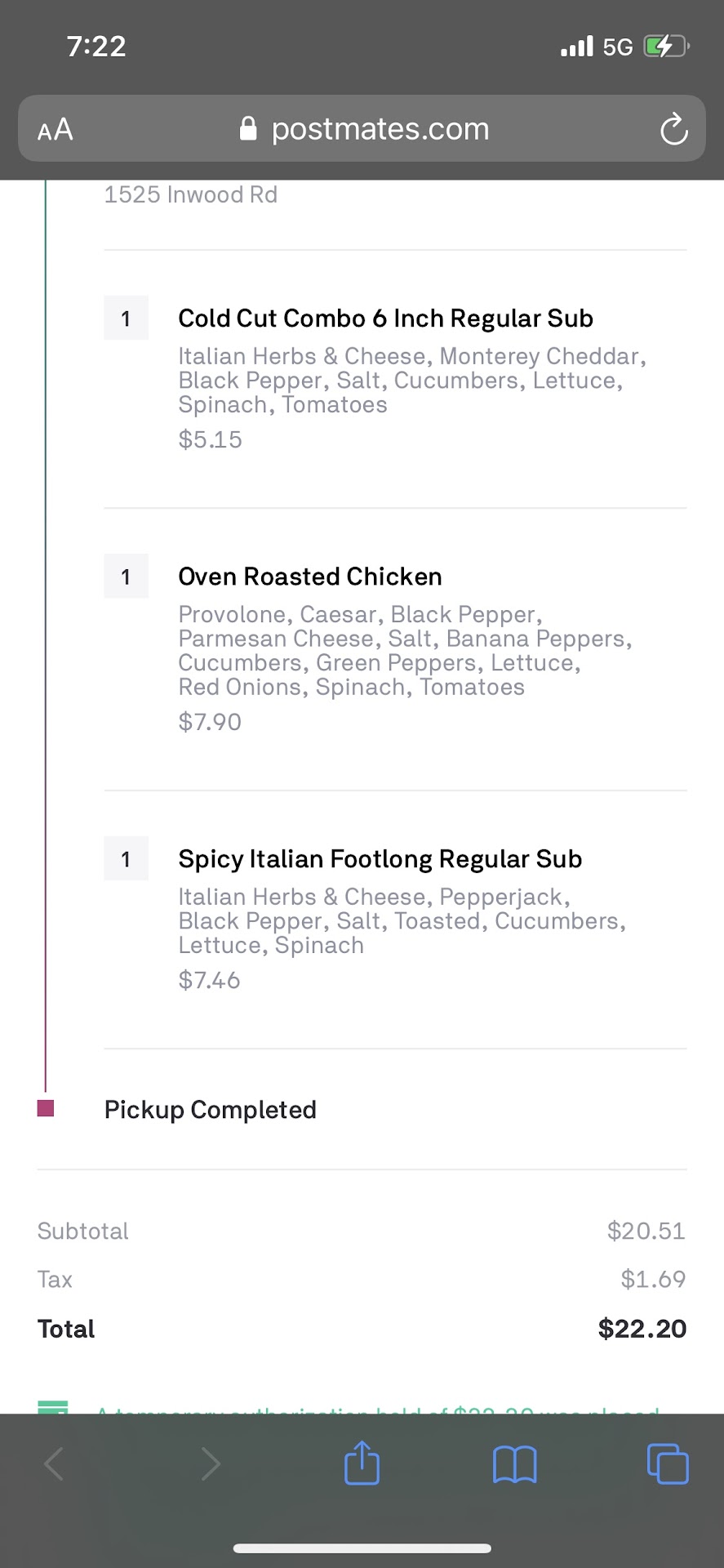This screenshot has width=724, height=1568.
Task: Tap the padlock icon in address bar
Action: click(x=248, y=129)
